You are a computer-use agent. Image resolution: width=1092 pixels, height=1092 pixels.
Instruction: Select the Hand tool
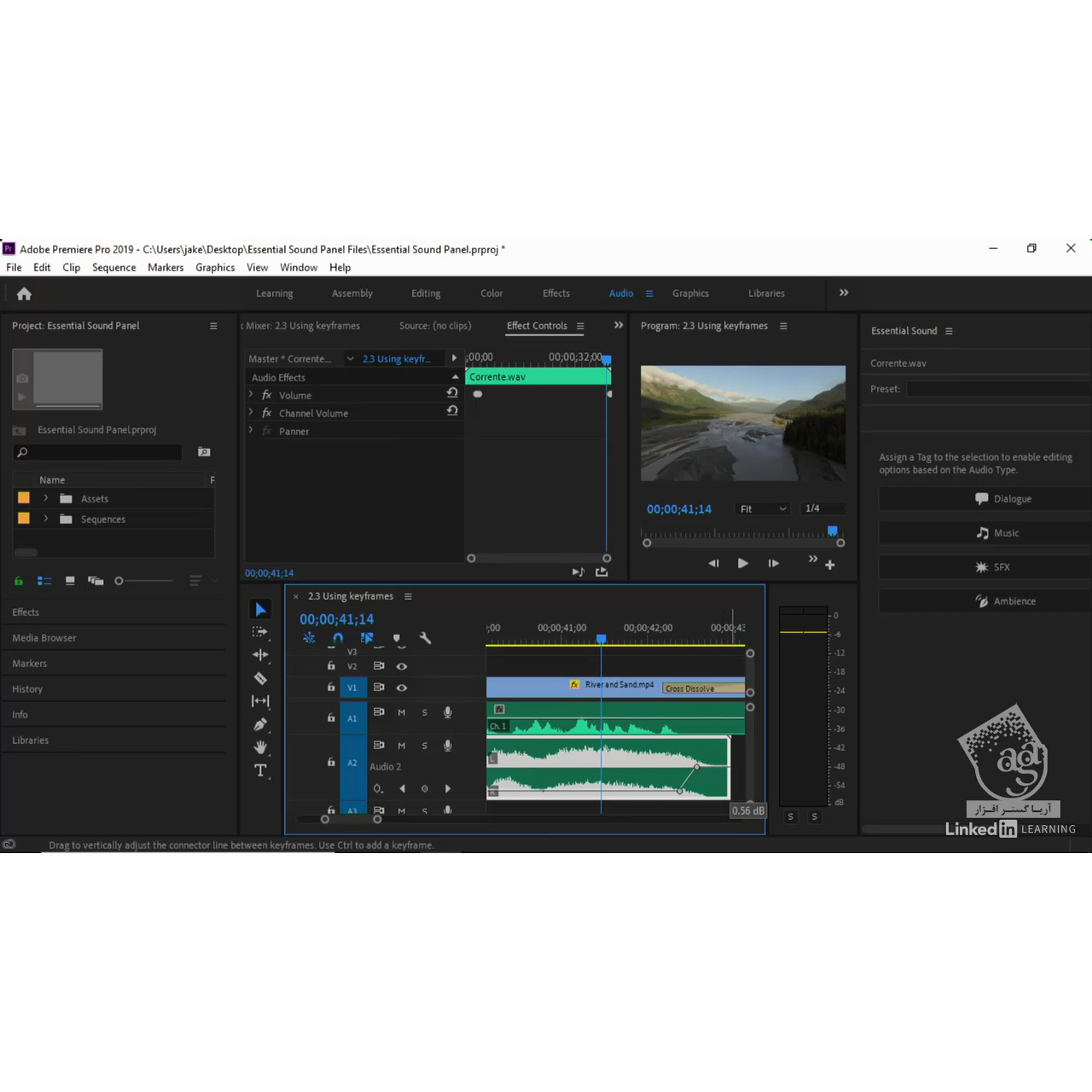coord(260,747)
